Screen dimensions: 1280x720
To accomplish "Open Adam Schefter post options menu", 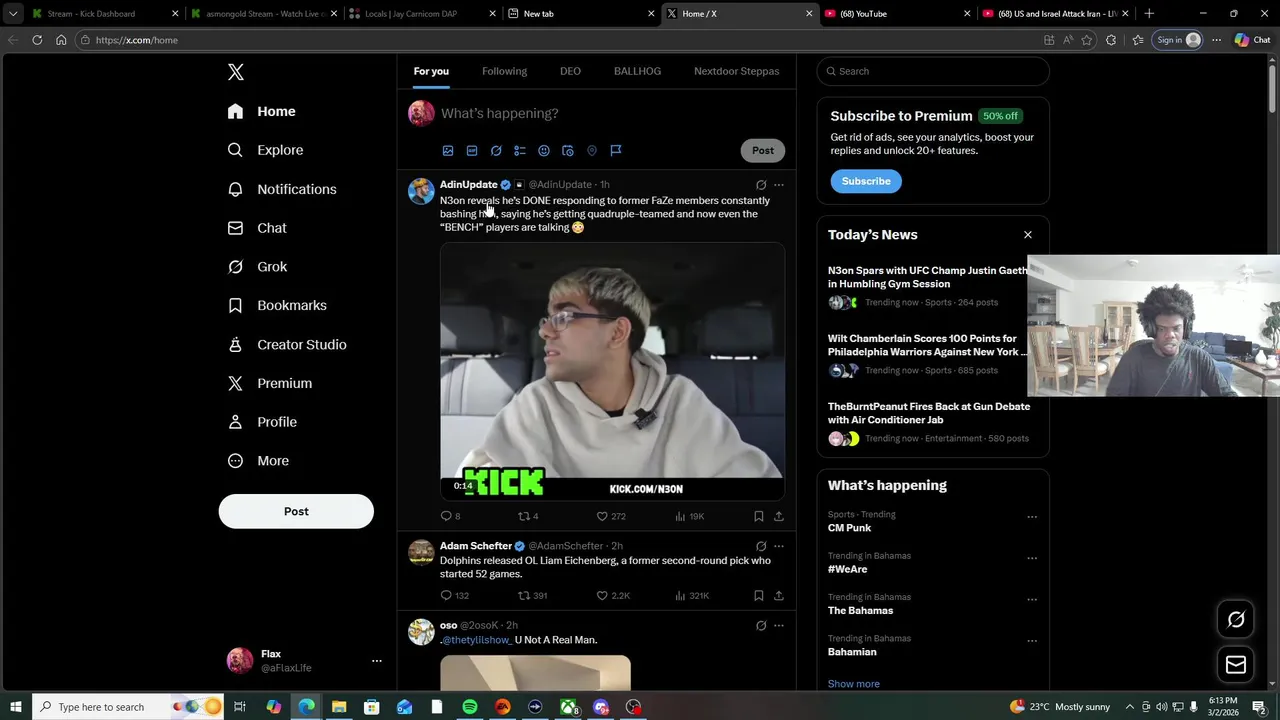I will click(x=779, y=546).
